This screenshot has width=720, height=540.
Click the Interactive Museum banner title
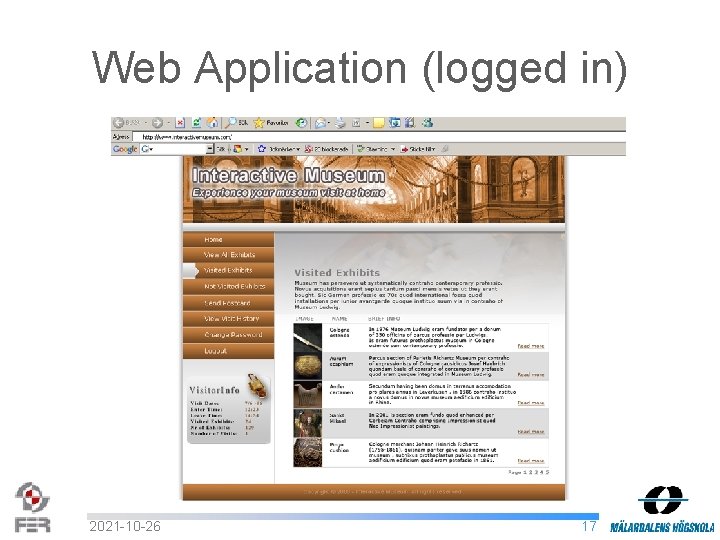point(288,175)
